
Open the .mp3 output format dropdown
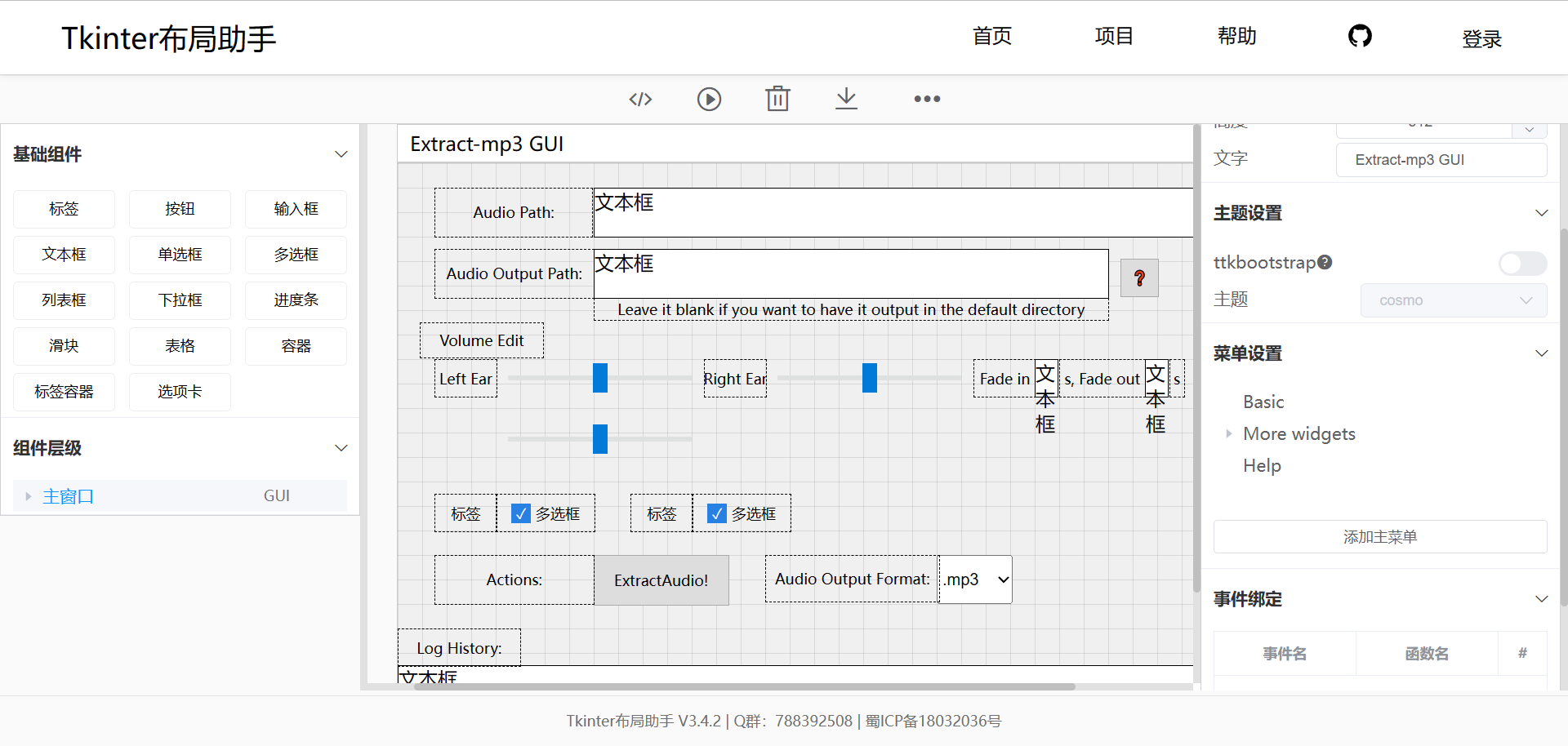[x=976, y=579]
